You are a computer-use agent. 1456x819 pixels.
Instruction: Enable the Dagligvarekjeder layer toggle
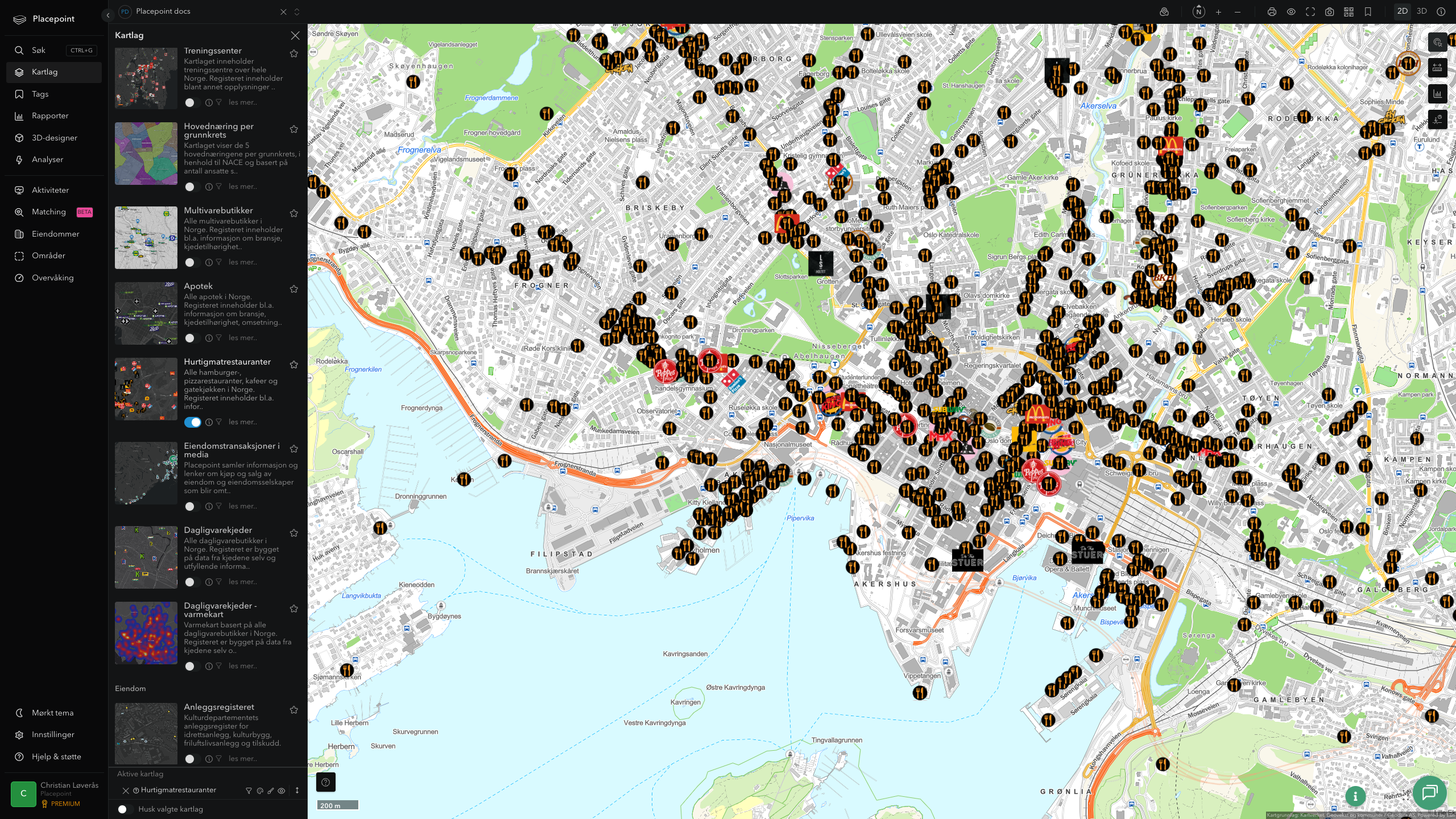point(192,582)
